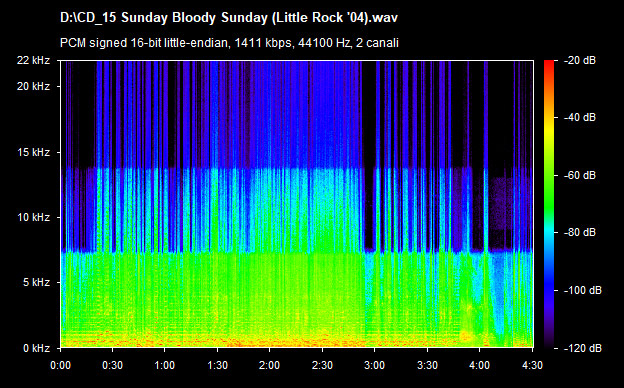This screenshot has width=624, height=388.
Task: Click the 2:30 time axis label
Action: tap(322, 365)
